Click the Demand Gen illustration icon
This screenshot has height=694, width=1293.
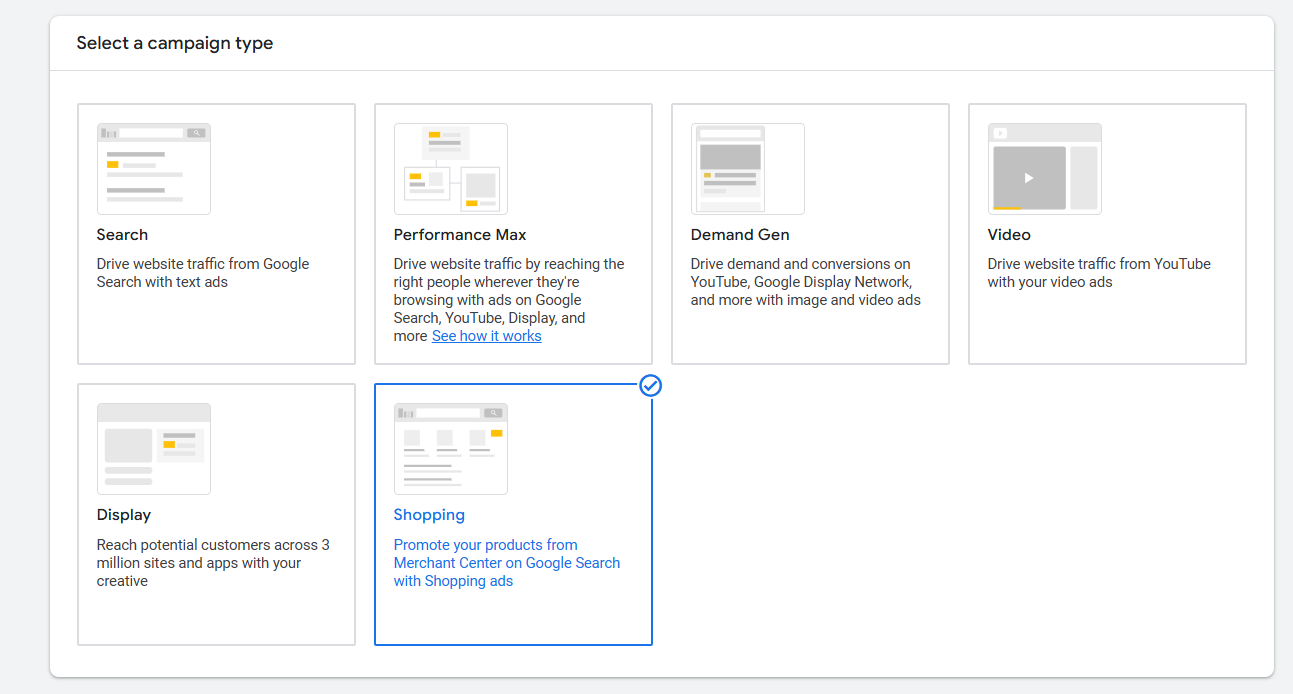coord(747,169)
